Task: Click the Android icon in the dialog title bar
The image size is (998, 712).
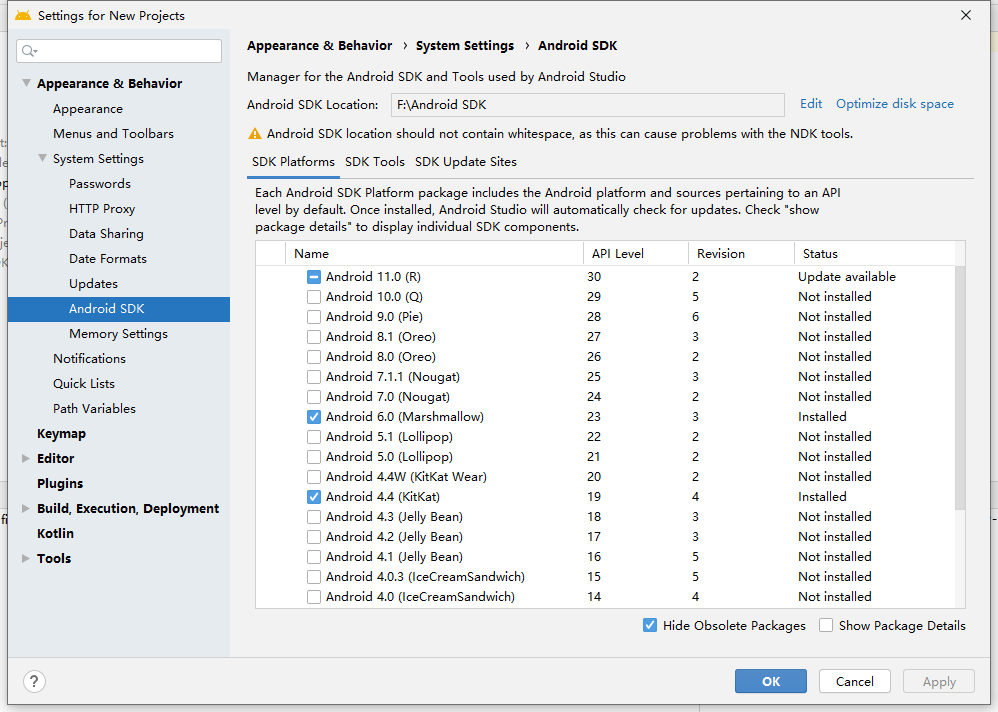Action: (x=25, y=15)
